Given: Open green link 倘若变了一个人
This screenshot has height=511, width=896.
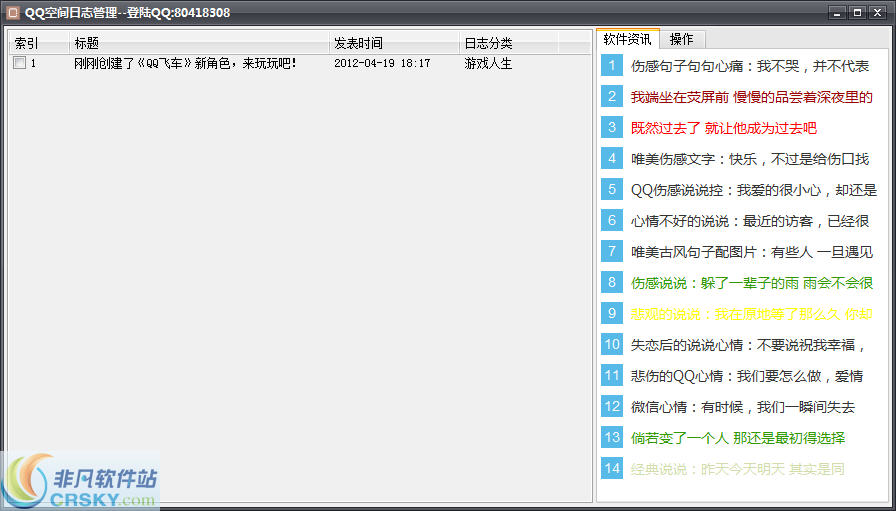Looking at the screenshot, I should pos(738,438).
